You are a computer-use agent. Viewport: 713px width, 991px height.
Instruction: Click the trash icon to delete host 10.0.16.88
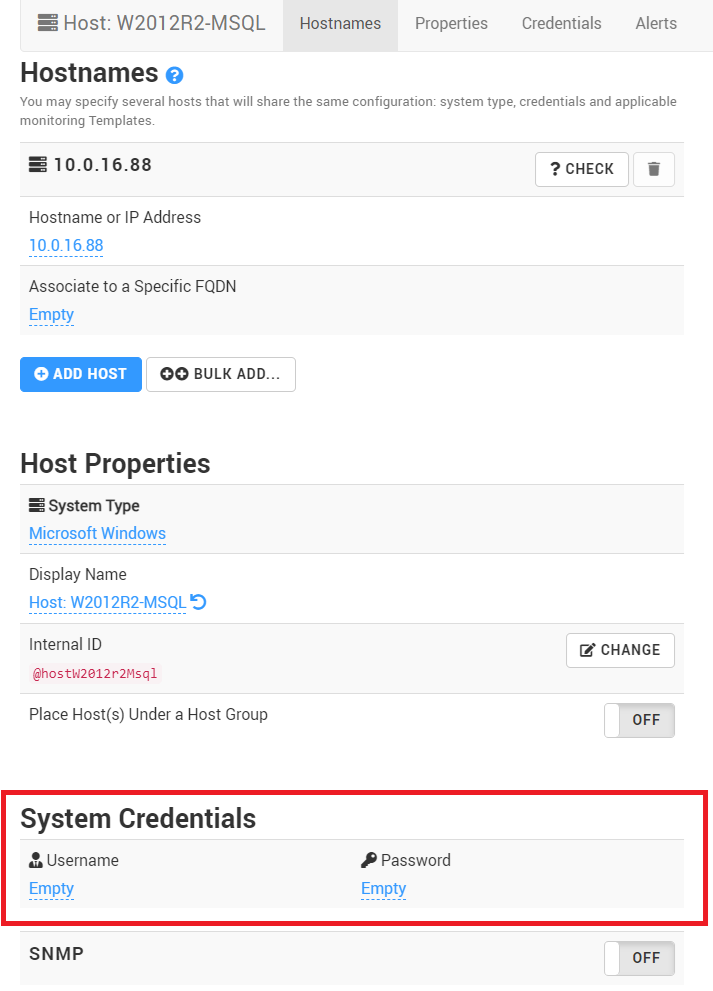click(654, 169)
